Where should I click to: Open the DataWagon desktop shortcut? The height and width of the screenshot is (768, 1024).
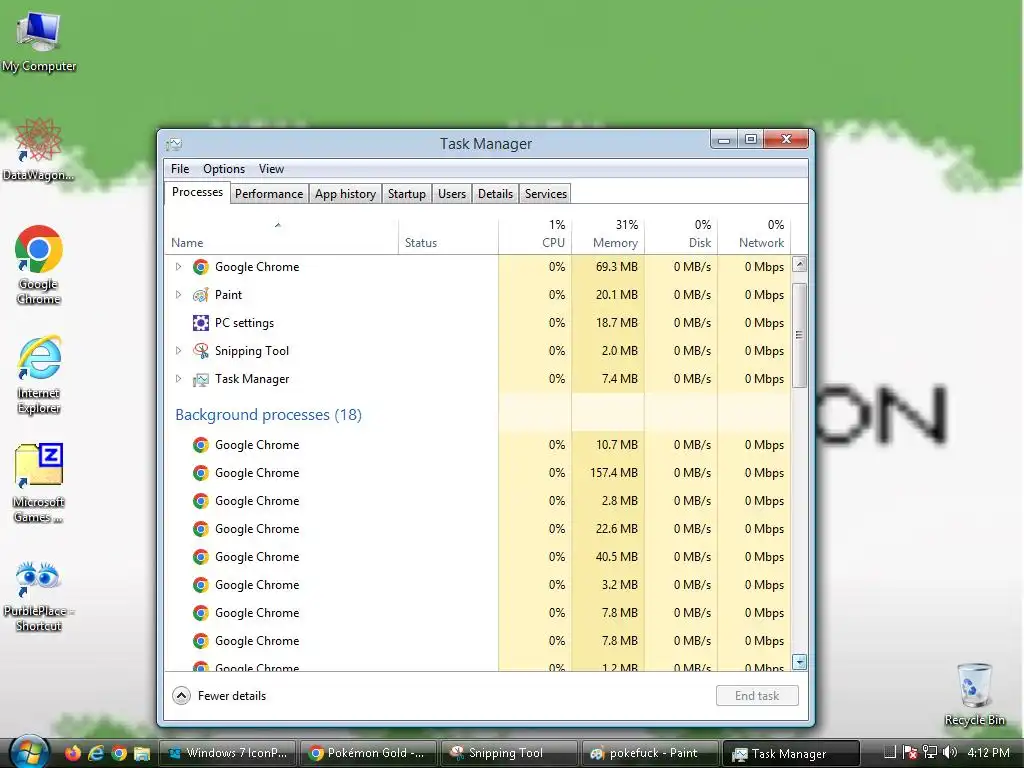coord(38,149)
